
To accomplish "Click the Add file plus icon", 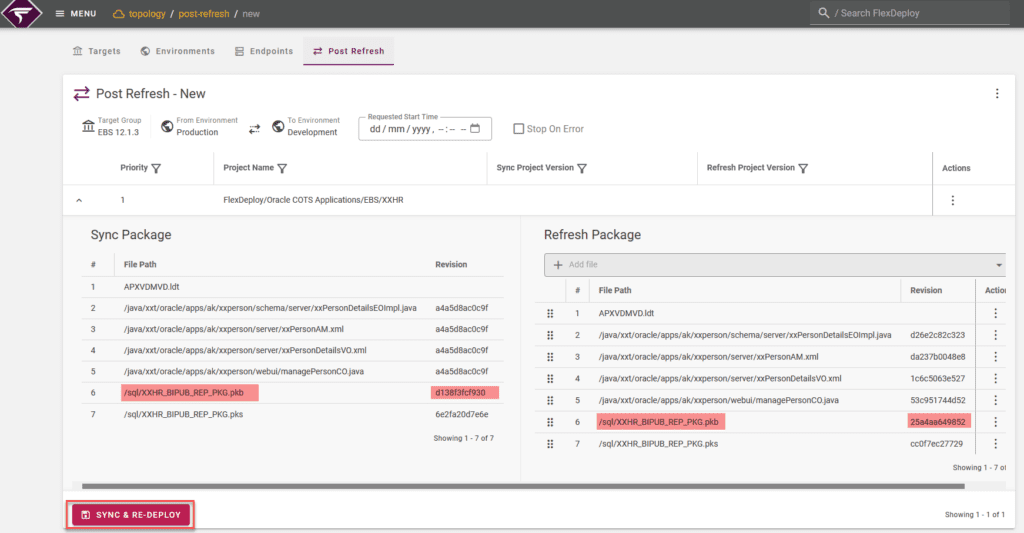I will click(x=558, y=265).
